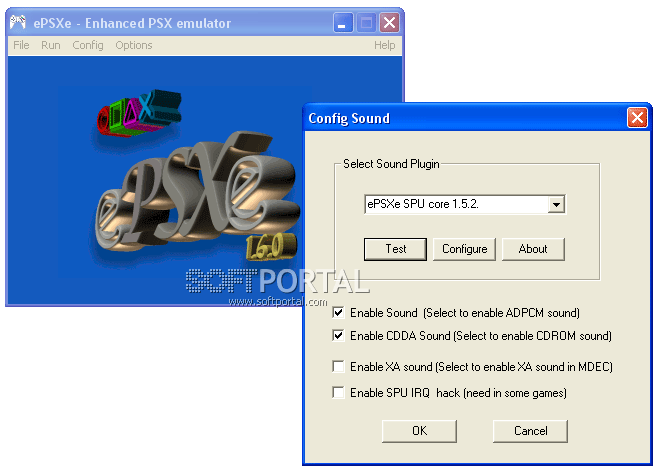
Task: Click the About plugin button
Action: pyautogui.click(x=533, y=249)
